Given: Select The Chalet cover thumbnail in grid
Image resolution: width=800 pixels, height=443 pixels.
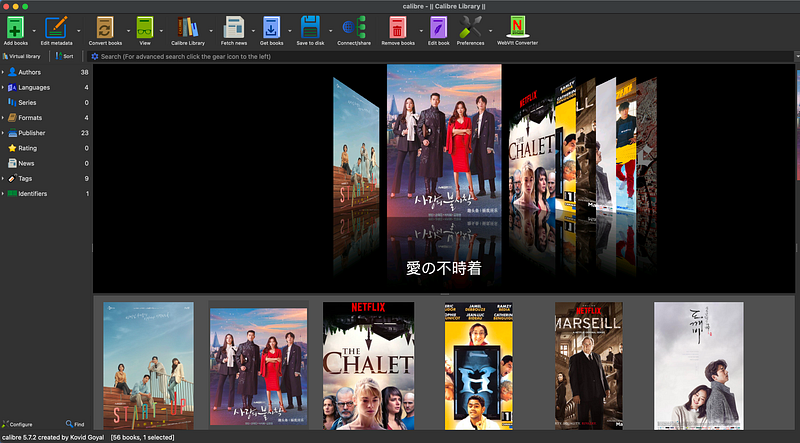Looking at the screenshot, I should (368, 365).
